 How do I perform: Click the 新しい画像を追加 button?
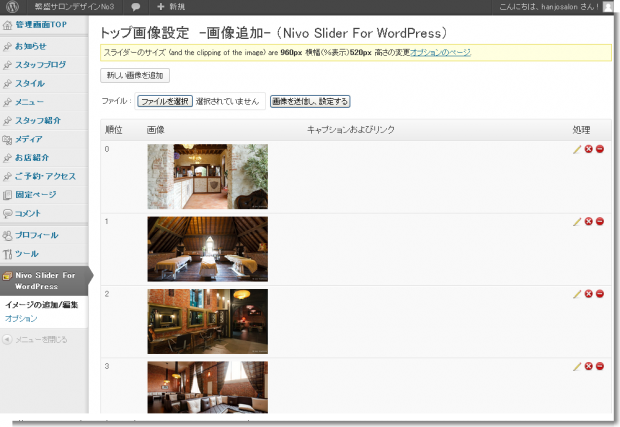click(x=136, y=75)
